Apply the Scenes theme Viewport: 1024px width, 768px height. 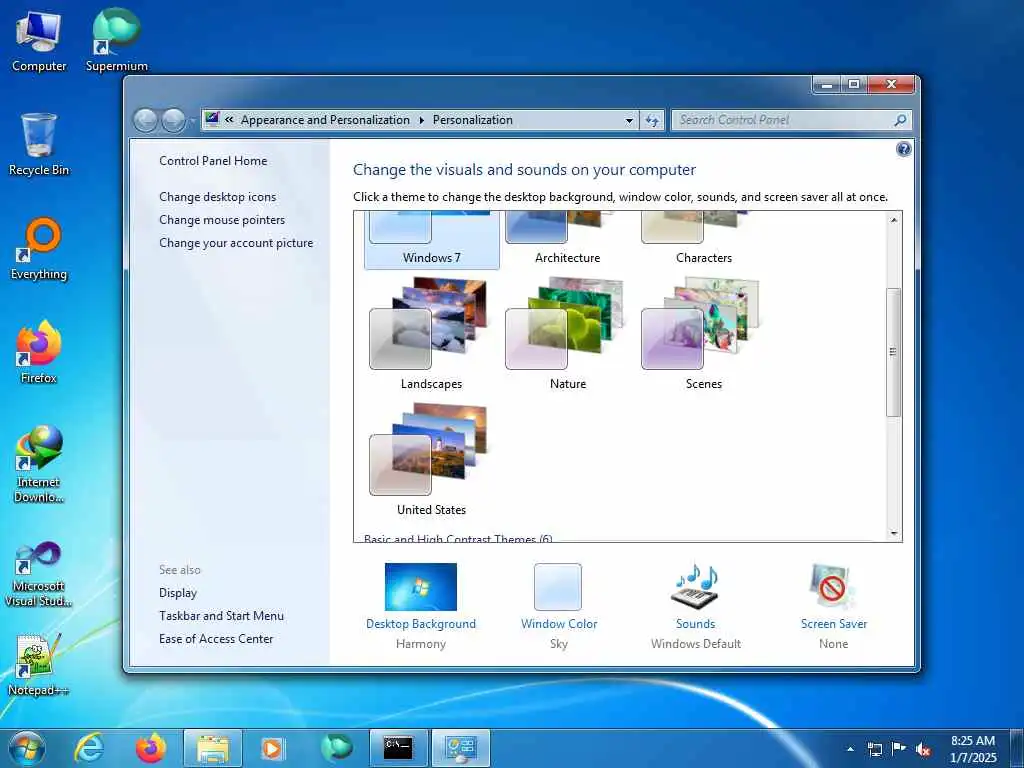[x=703, y=334]
